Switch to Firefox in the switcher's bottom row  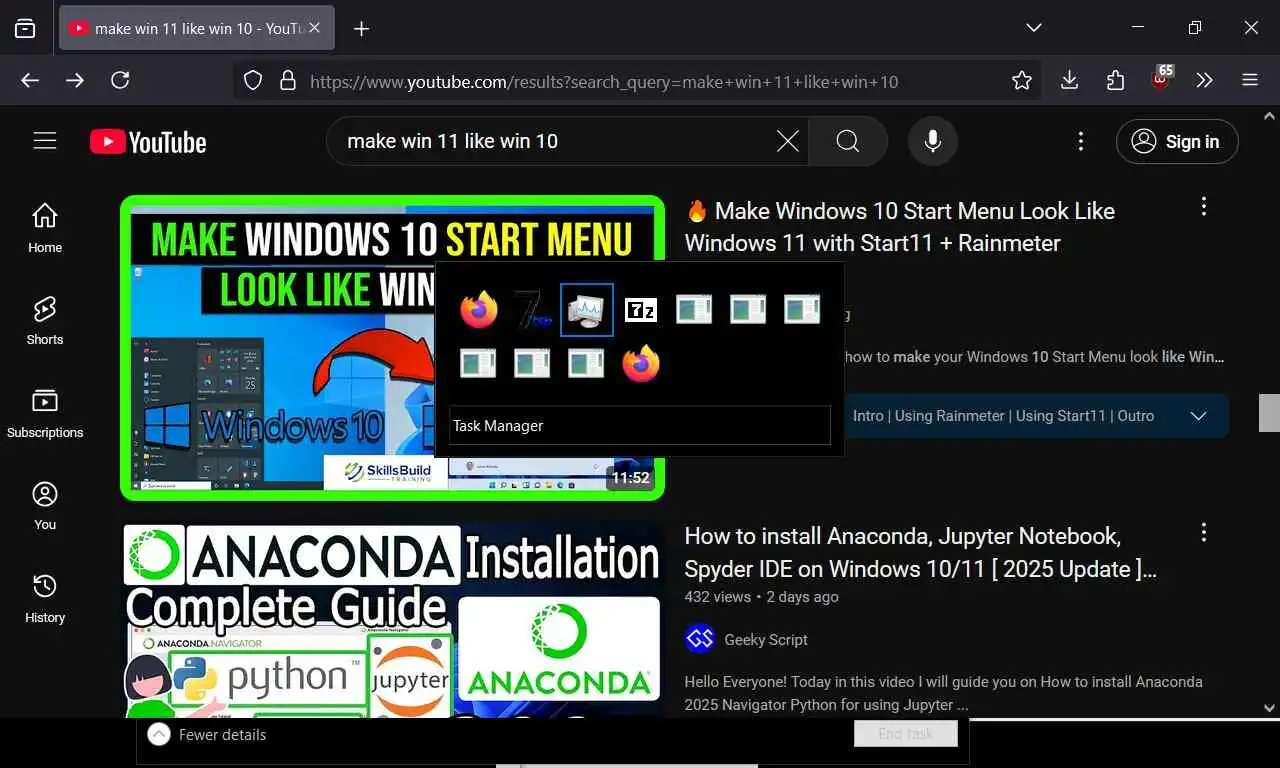coord(641,364)
